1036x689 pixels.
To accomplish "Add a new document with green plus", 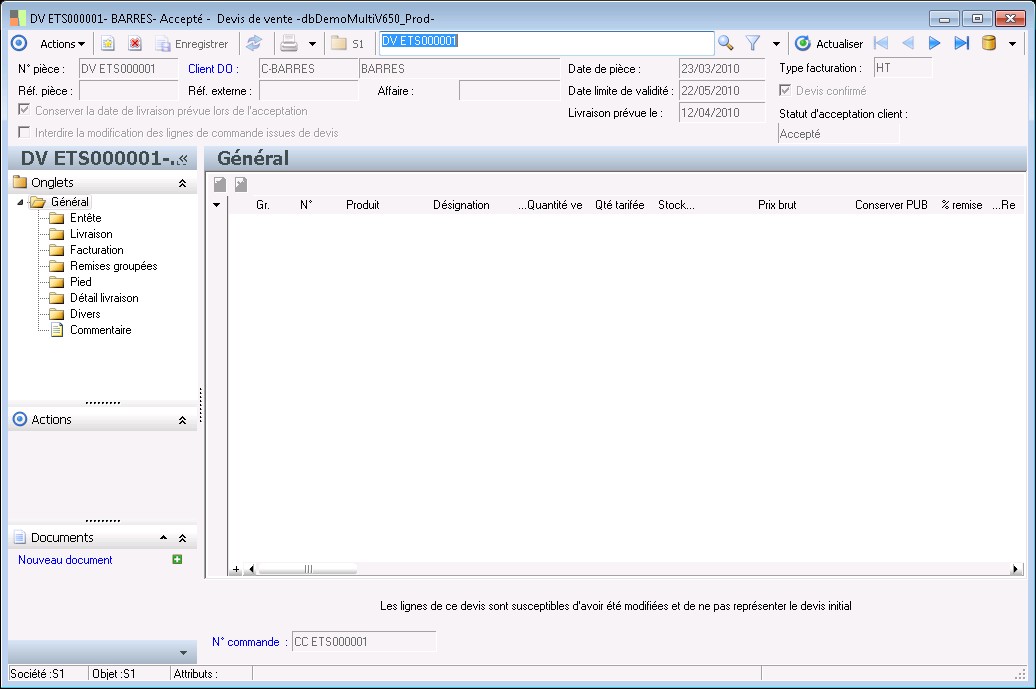I will tap(177, 560).
